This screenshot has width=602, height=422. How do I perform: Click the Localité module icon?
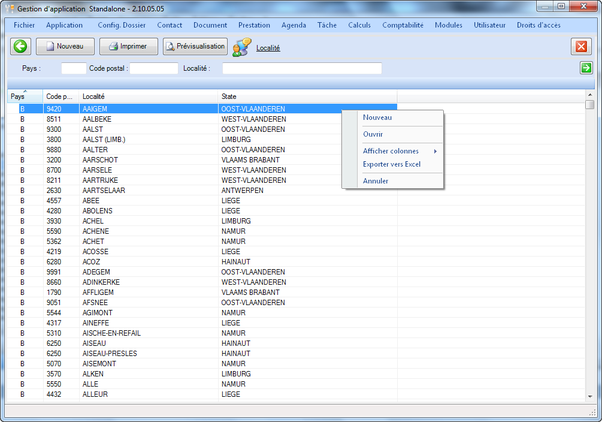(242, 47)
